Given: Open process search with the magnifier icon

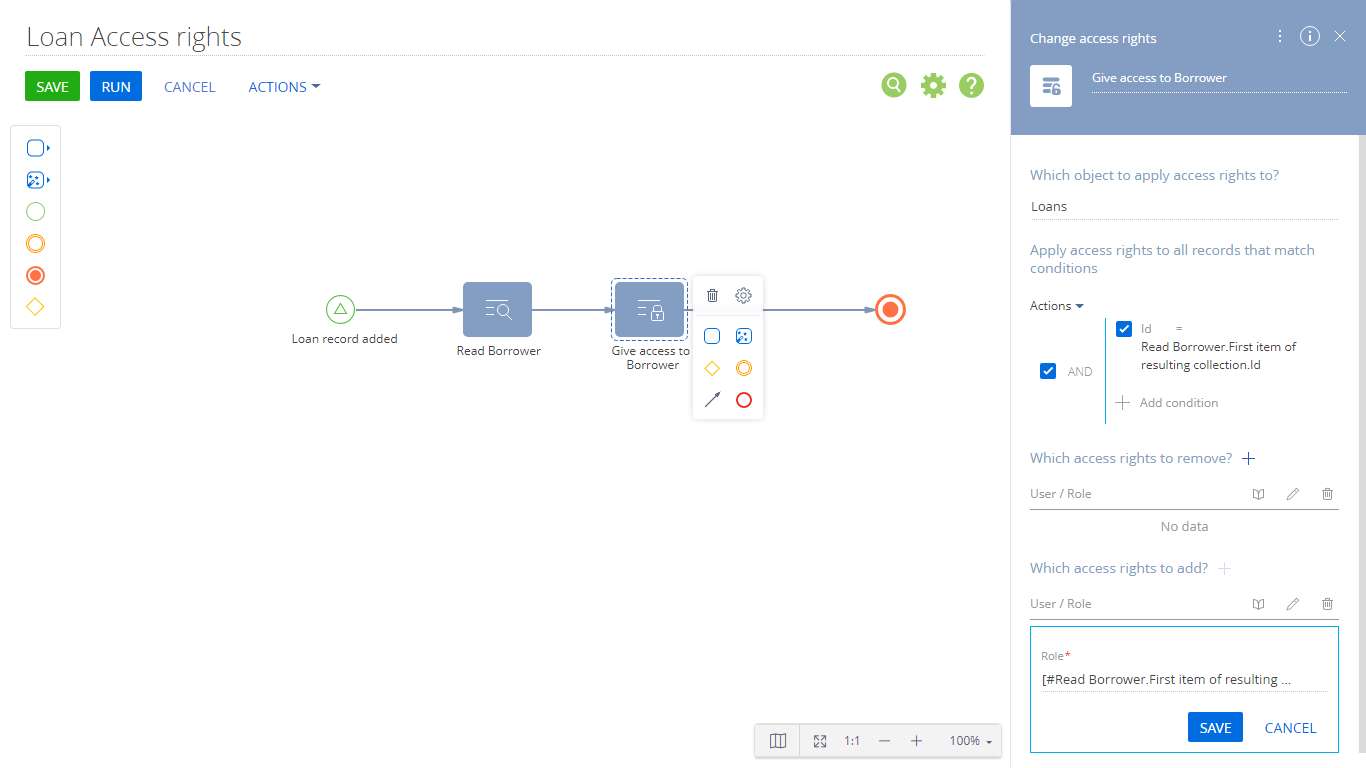Looking at the screenshot, I should tap(893, 86).
